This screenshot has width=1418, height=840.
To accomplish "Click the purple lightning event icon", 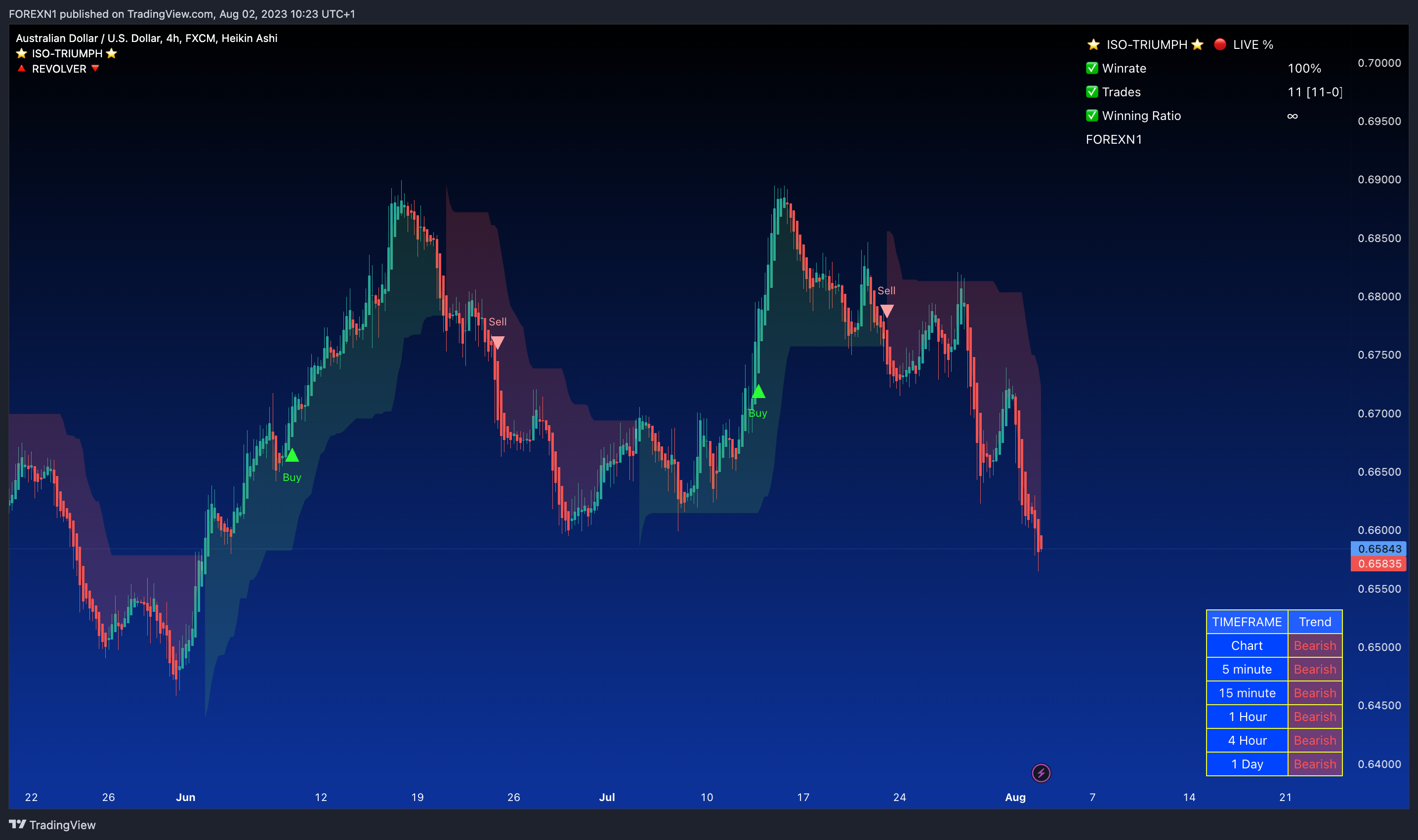I will point(1041,773).
